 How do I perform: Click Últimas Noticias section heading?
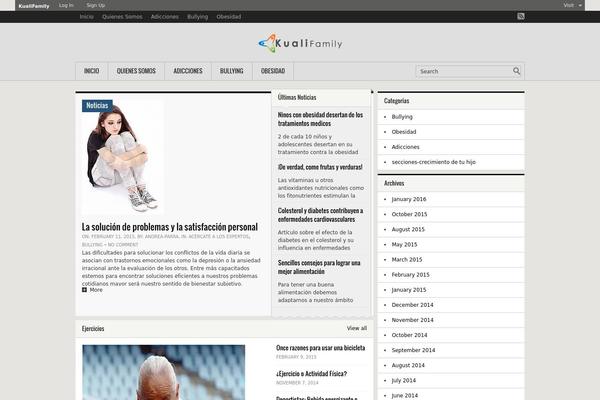297,97
